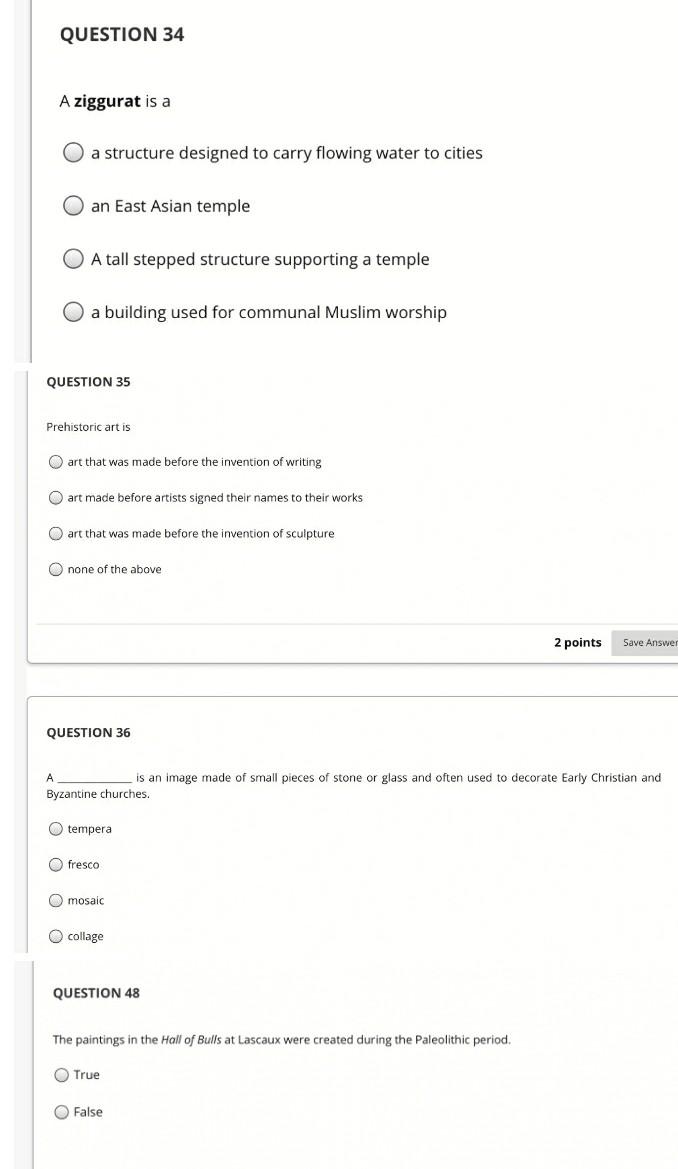Viewport: 678px width, 1169px height.
Task: Choose 'an East Asian temple' radio button
Action: pos(73,206)
